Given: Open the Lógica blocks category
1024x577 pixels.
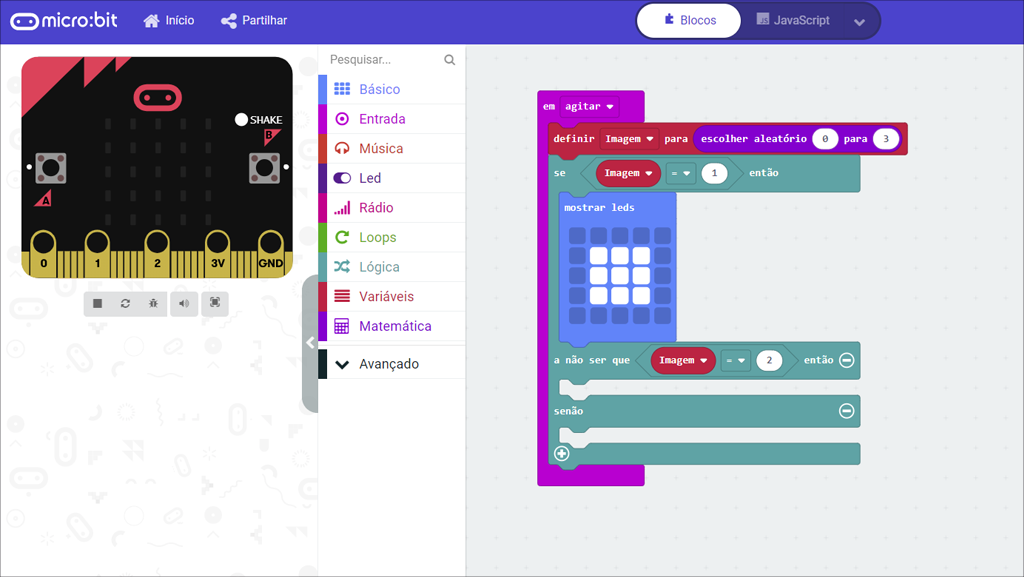Looking at the screenshot, I should click(392, 267).
